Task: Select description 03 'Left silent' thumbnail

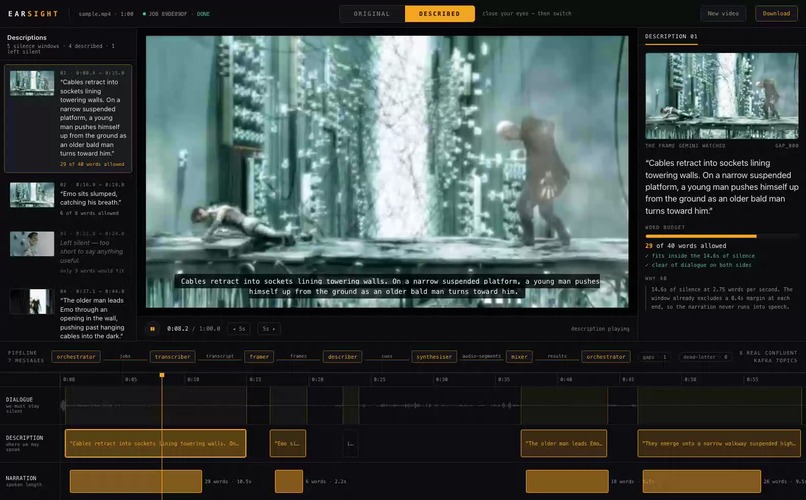Action: point(32,244)
